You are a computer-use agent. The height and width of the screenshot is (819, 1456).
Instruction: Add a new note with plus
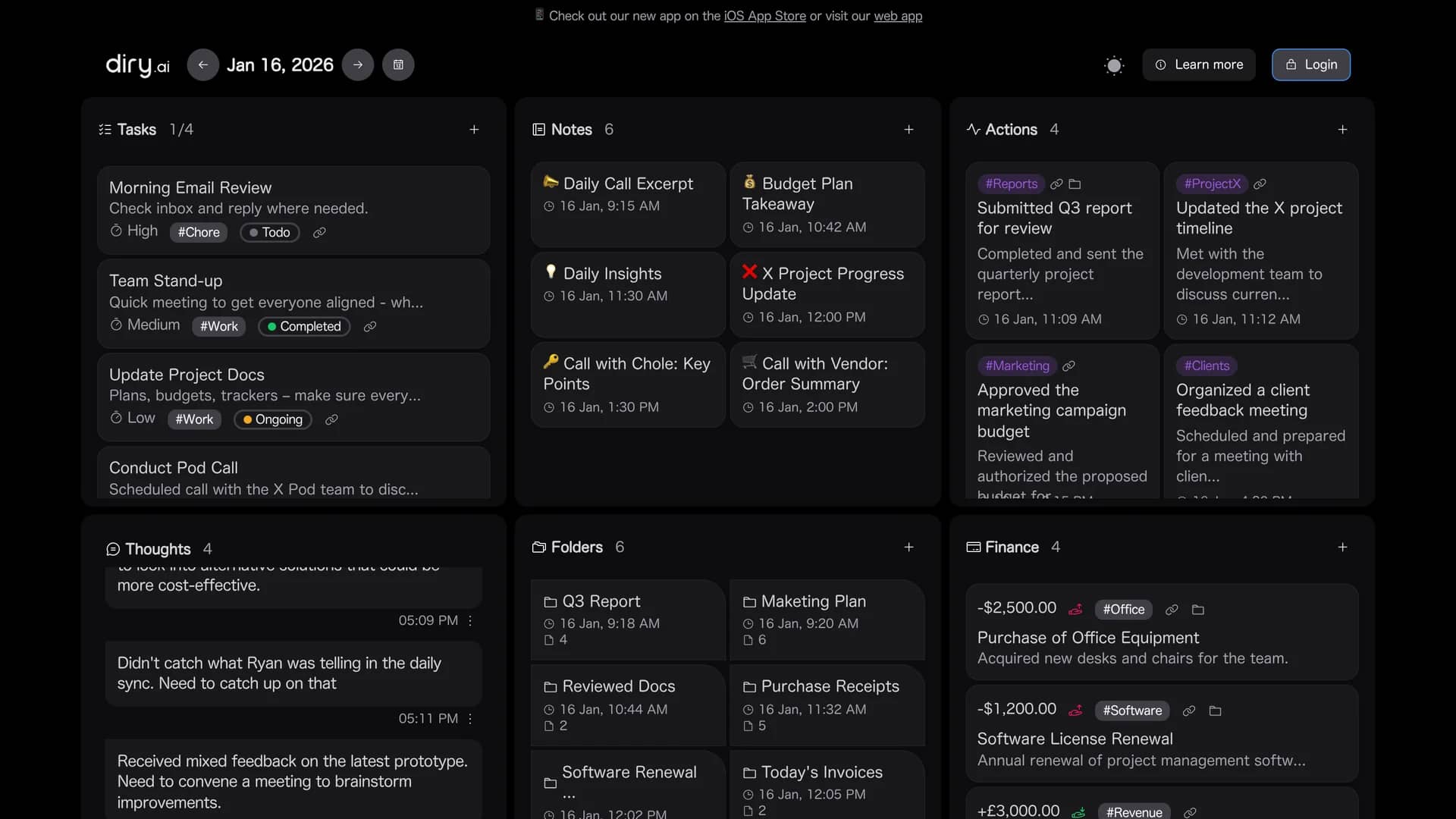pos(908,130)
